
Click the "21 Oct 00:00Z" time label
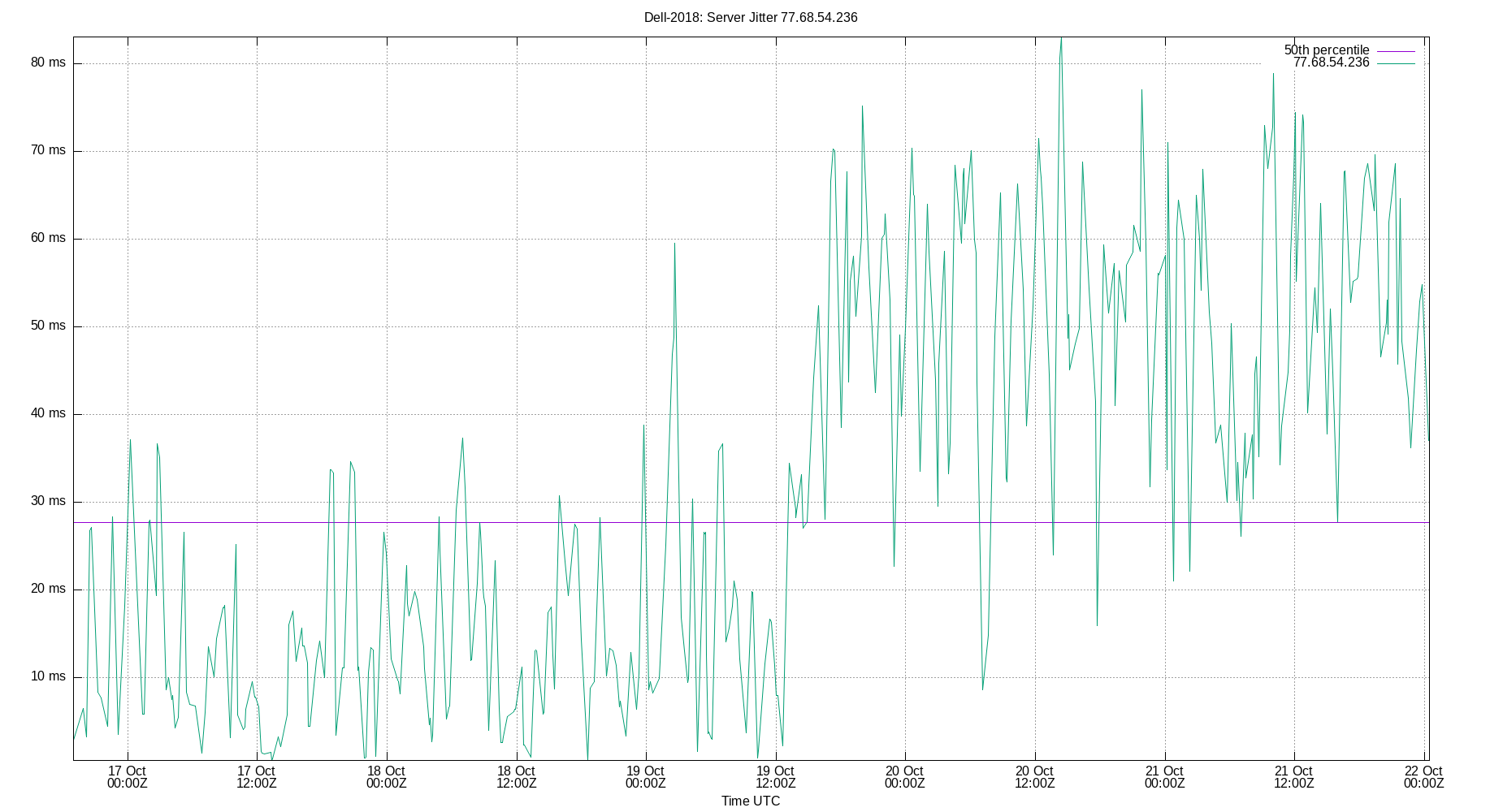click(x=1165, y=777)
